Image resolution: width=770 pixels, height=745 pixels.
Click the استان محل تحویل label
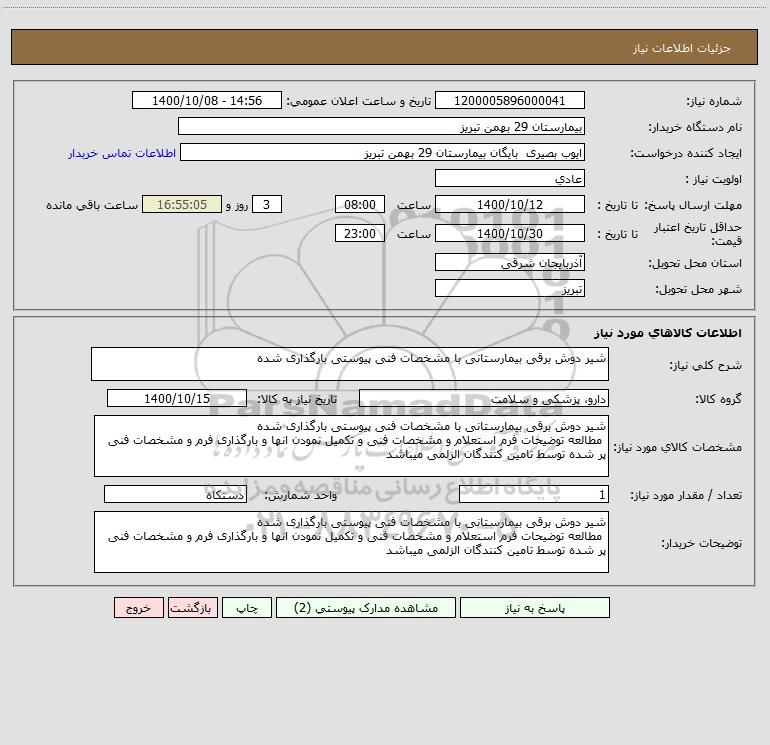click(x=695, y=263)
